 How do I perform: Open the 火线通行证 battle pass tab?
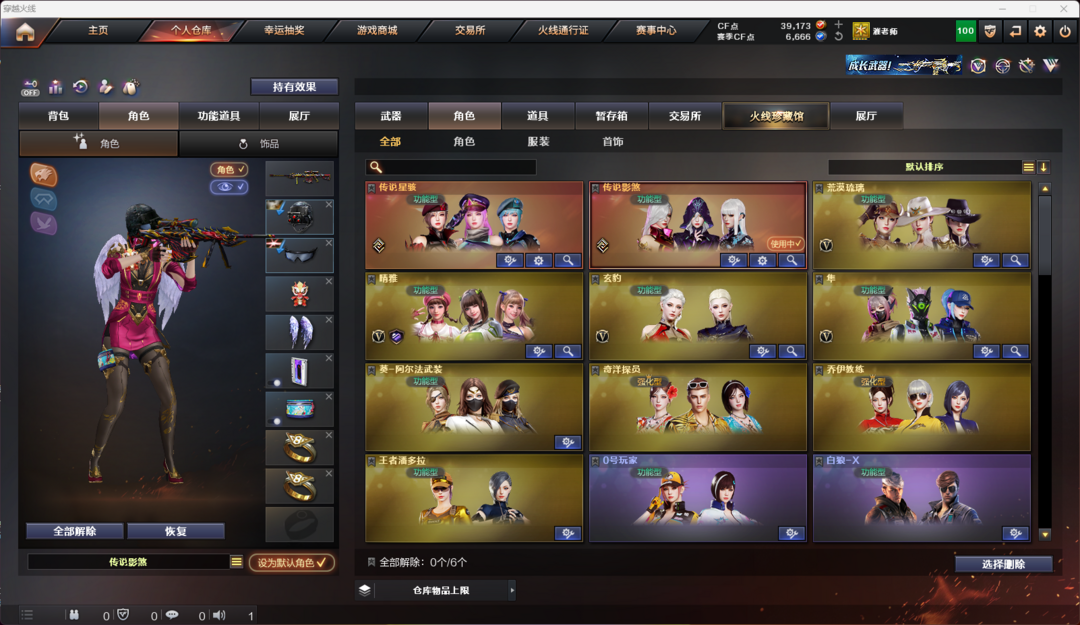click(x=563, y=30)
